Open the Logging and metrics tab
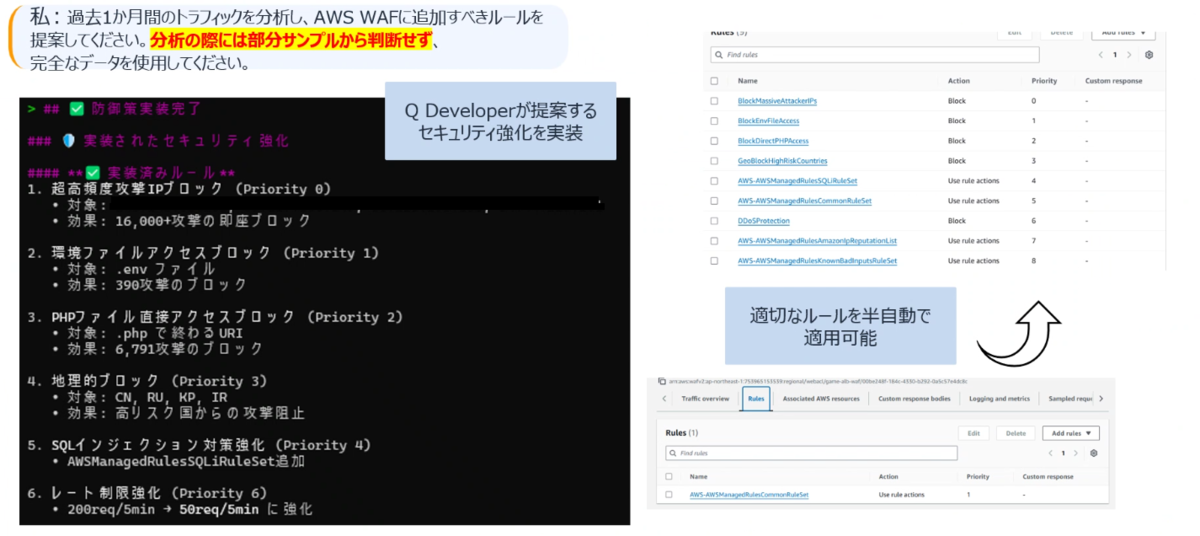Screen dimensions: 1200x536 click(1001, 399)
